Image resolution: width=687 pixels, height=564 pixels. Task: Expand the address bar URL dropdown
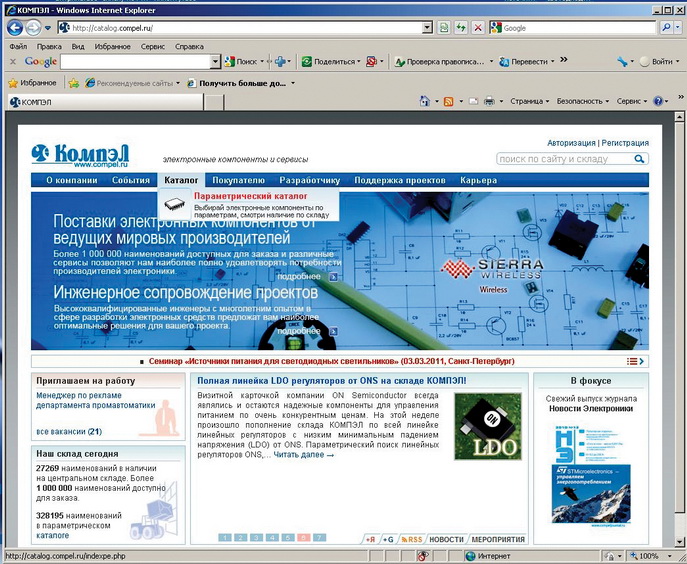pyautogui.click(x=428, y=28)
